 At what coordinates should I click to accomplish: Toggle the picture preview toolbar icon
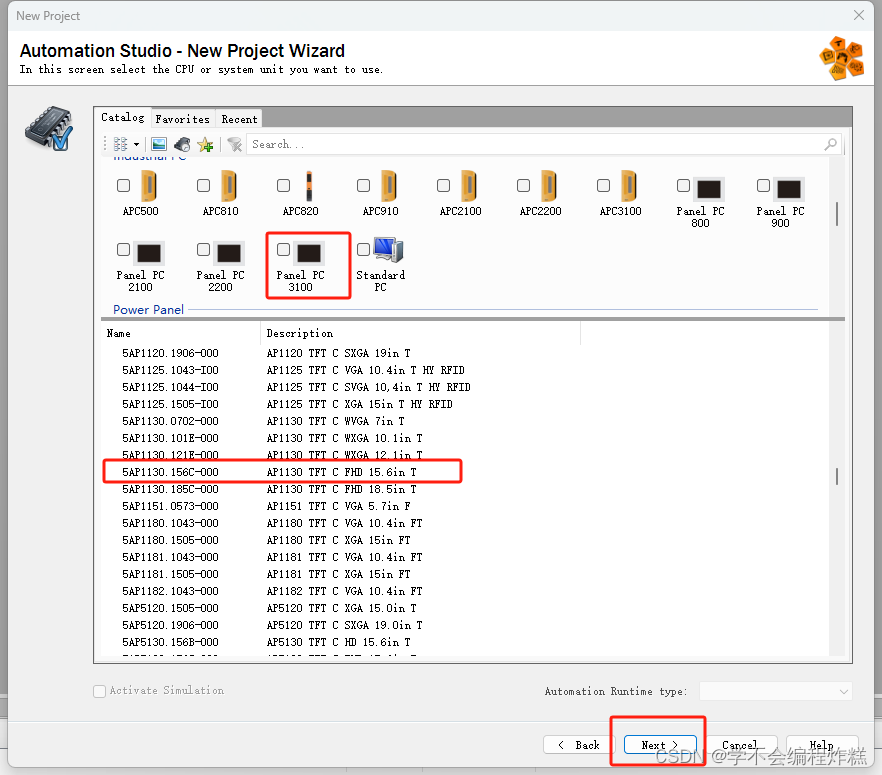click(x=159, y=145)
